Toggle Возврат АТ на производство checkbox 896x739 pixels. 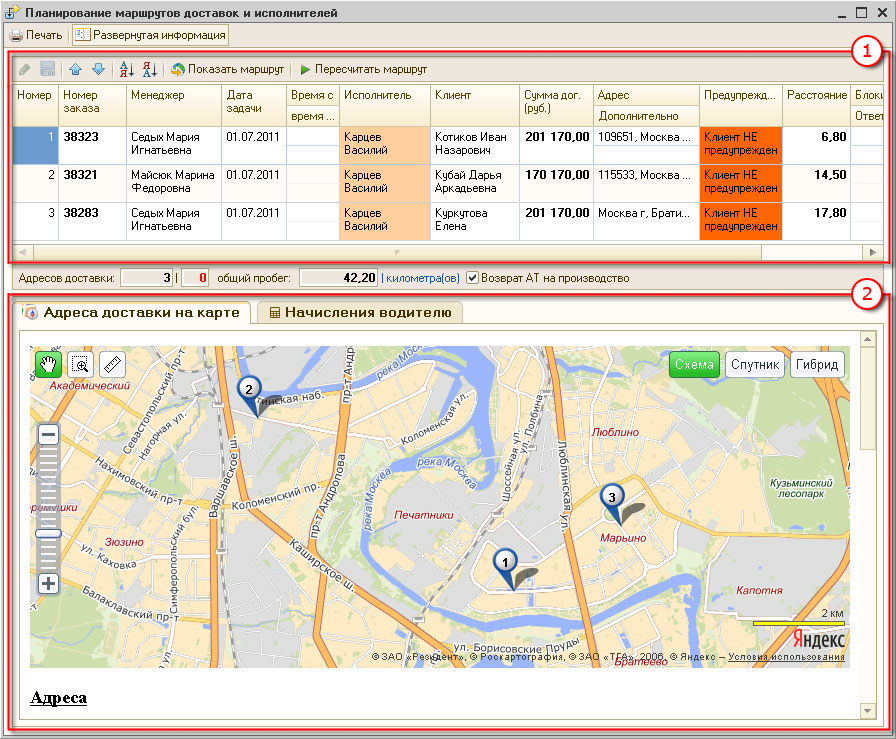473,277
